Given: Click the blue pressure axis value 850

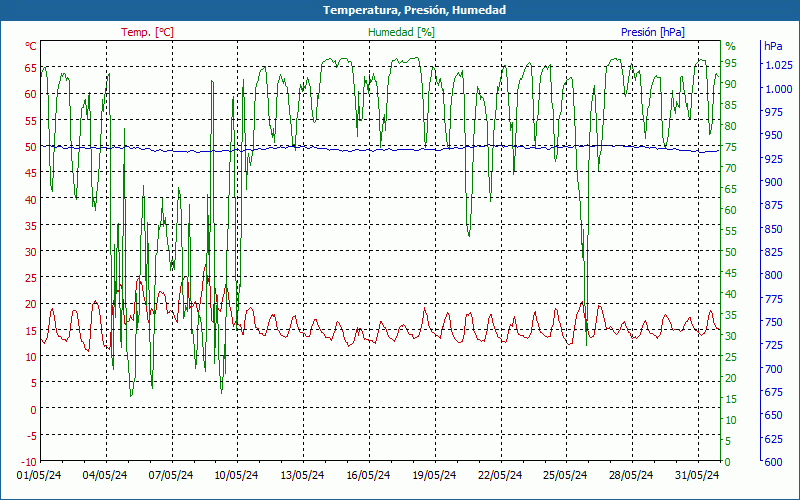Looking at the screenshot, I should [x=774, y=229].
